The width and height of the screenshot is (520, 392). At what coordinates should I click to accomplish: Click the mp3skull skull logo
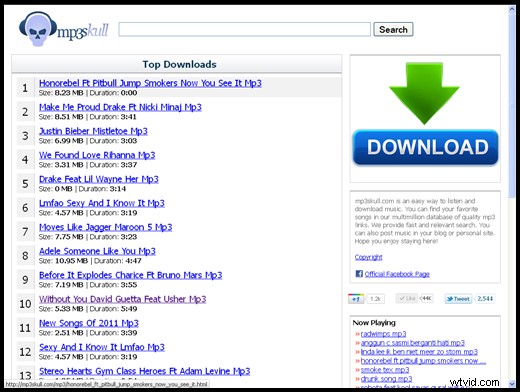click(37, 29)
